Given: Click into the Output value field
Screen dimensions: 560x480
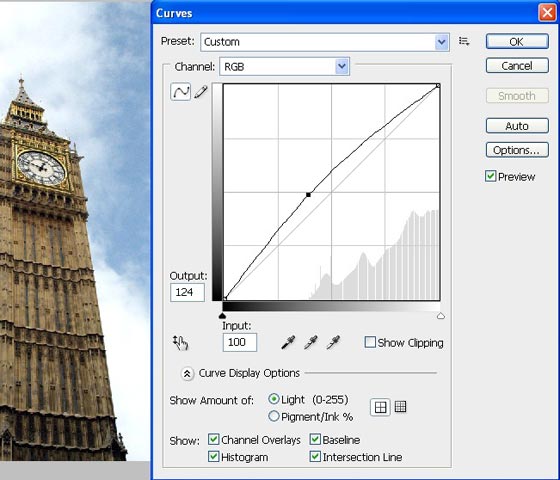Looking at the screenshot, I should point(187,292).
